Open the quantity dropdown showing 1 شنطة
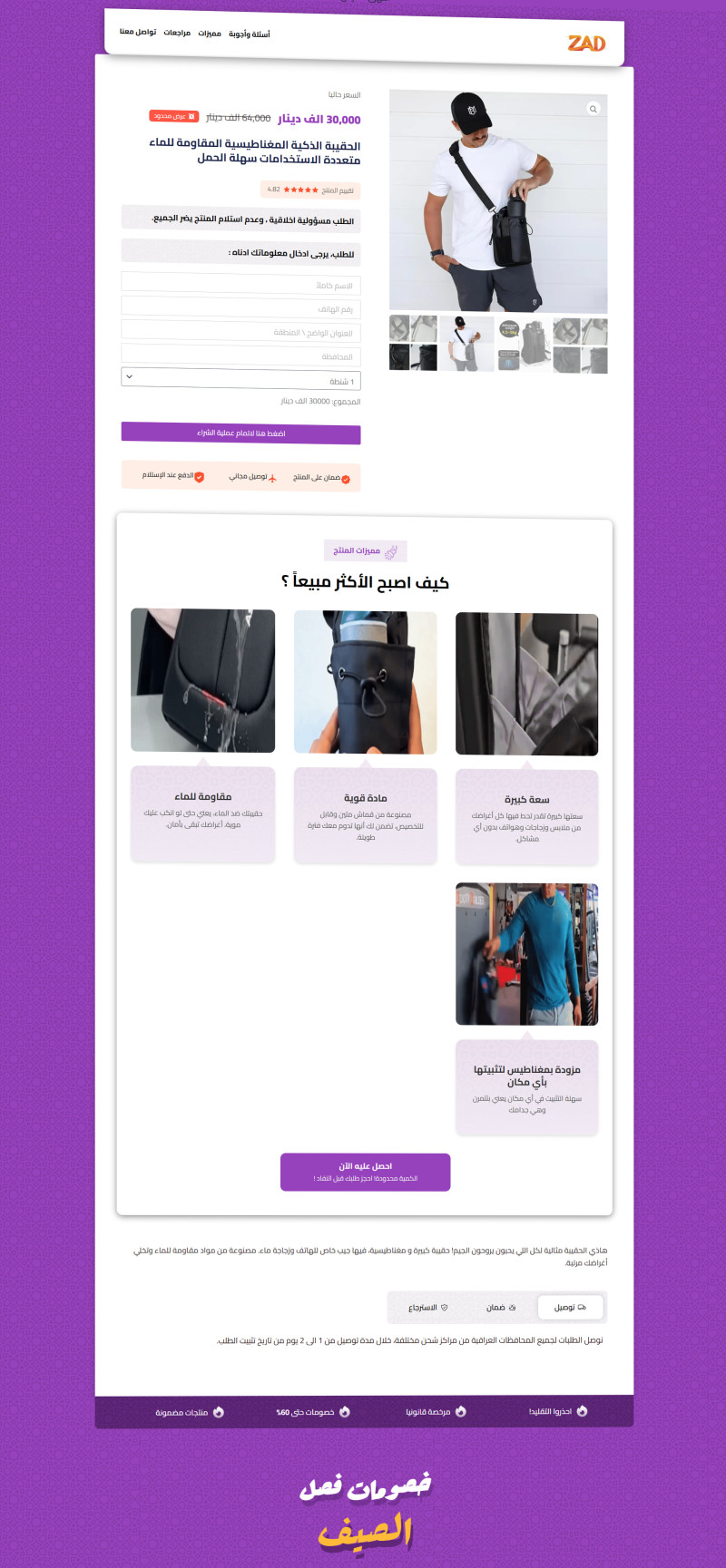This screenshot has width=726, height=1568. point(240,379)
